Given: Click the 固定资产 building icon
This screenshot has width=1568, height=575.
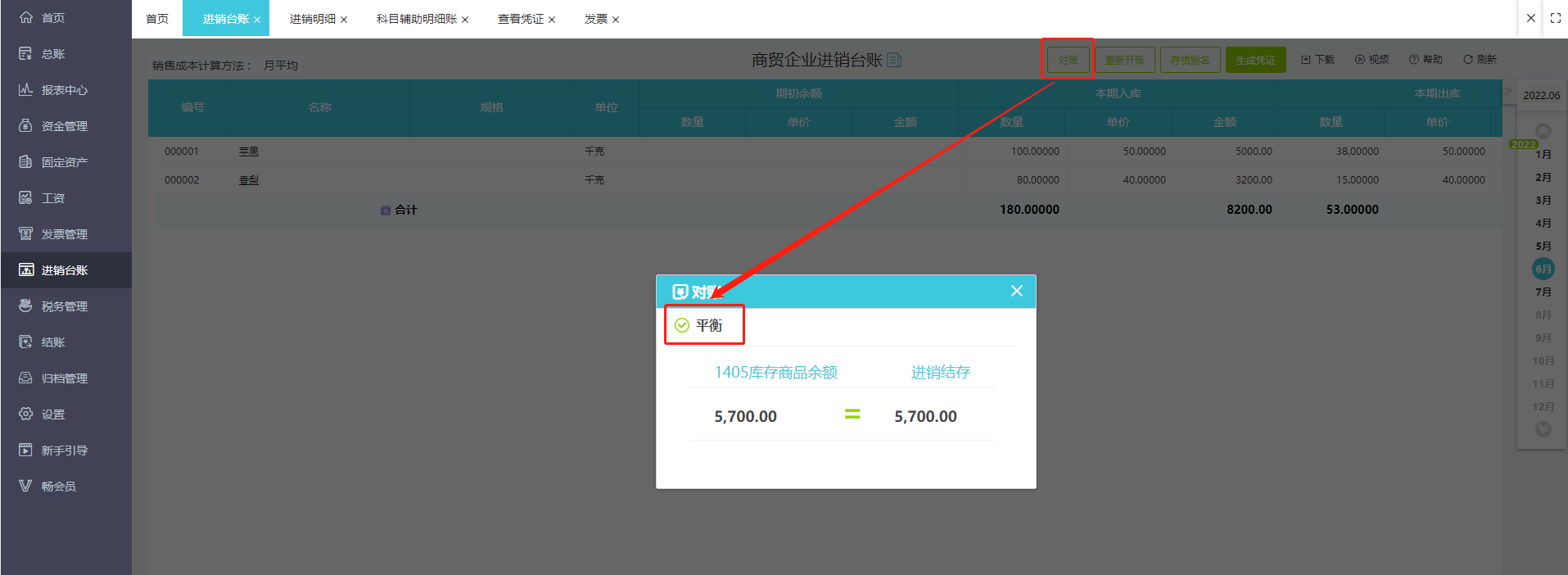Looking at the screenshot, I should pyautogui.click(x=26, y=161).
